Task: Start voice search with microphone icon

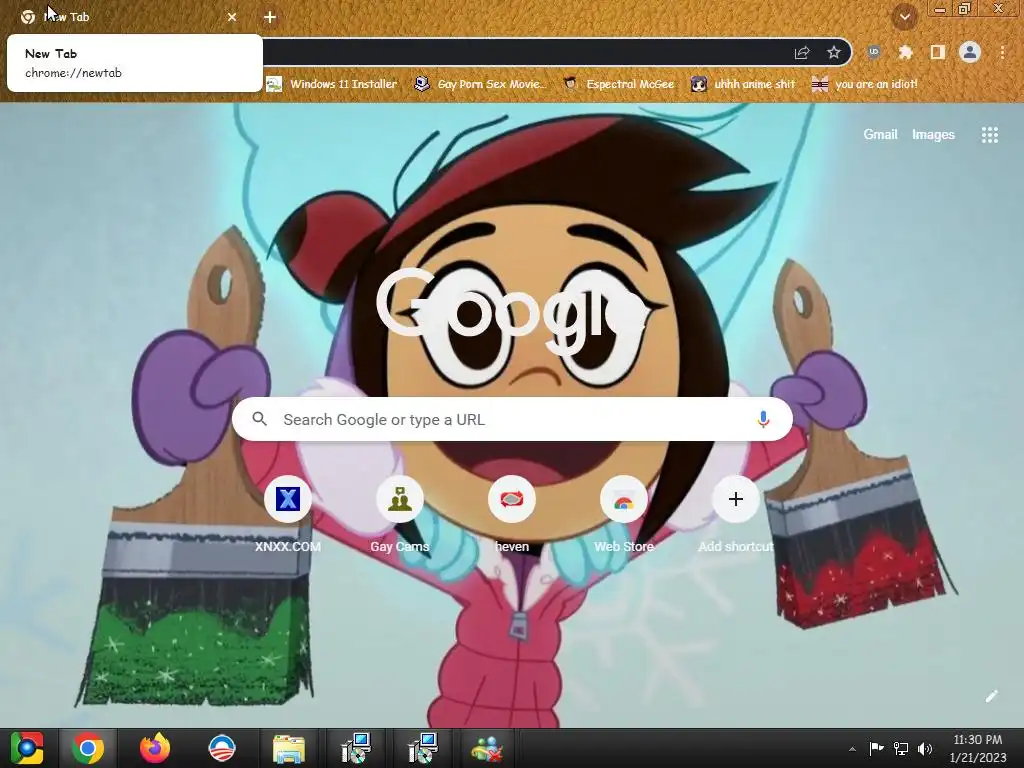Action: click(763, 419)
